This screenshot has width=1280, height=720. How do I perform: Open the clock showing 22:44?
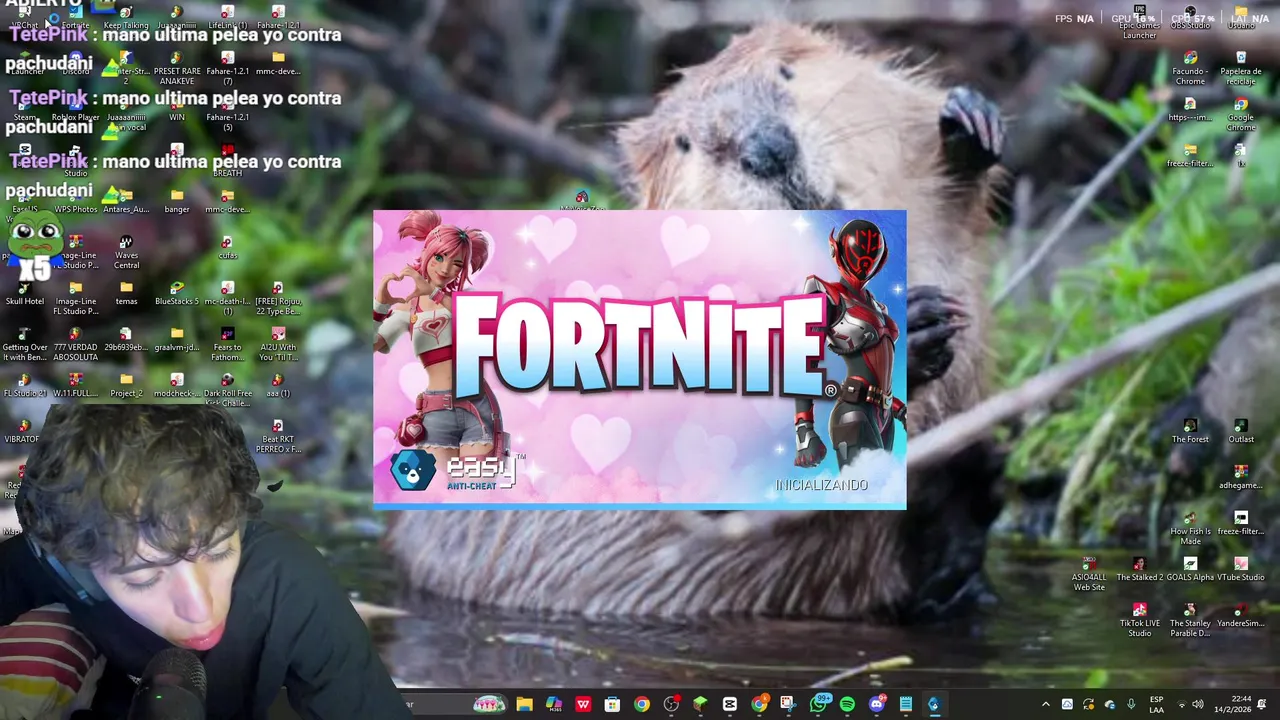(x=1233, y=704)
